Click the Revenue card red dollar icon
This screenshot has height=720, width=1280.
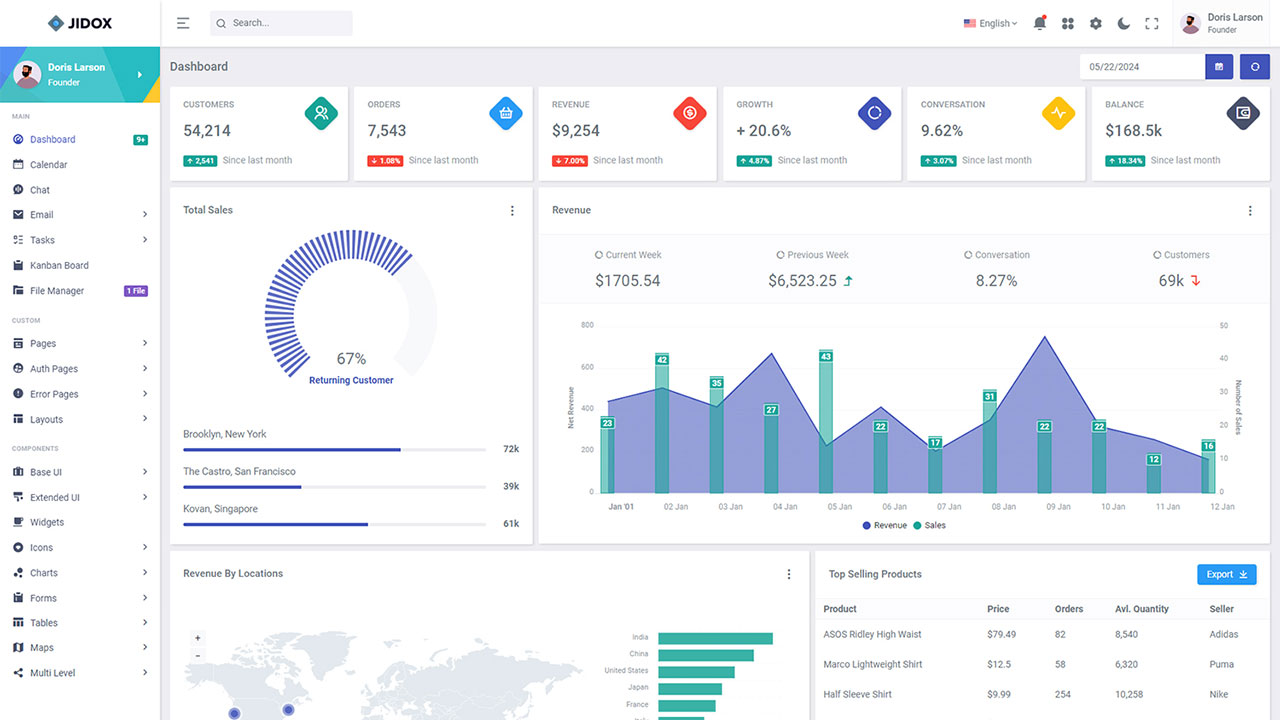pyautogui.click(x=690, y=113)
